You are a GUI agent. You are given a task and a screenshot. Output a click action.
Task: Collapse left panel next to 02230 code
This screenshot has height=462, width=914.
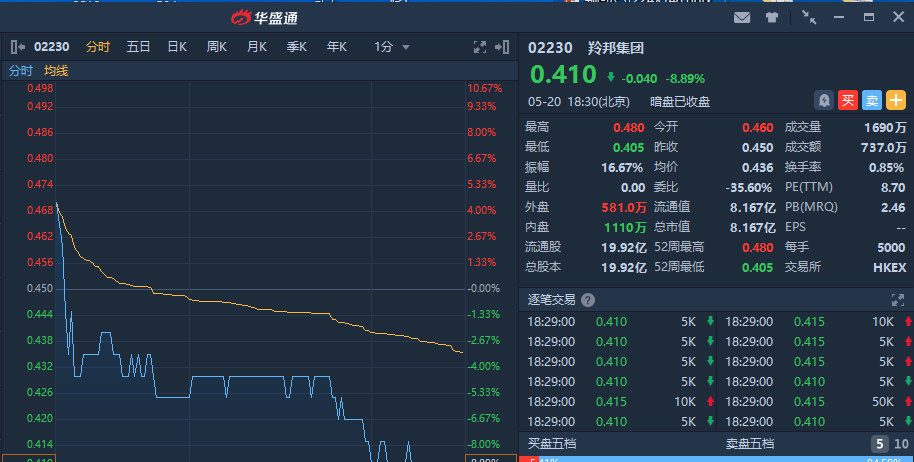pyautogui.click(x=17, y=47)
